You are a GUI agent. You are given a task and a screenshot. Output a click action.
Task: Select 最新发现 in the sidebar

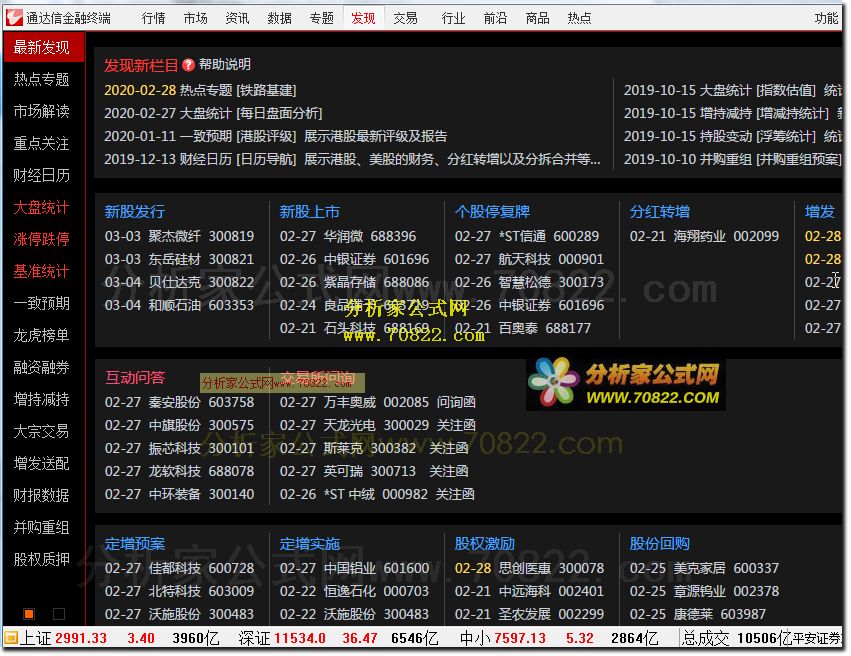[x=43, y=47]
